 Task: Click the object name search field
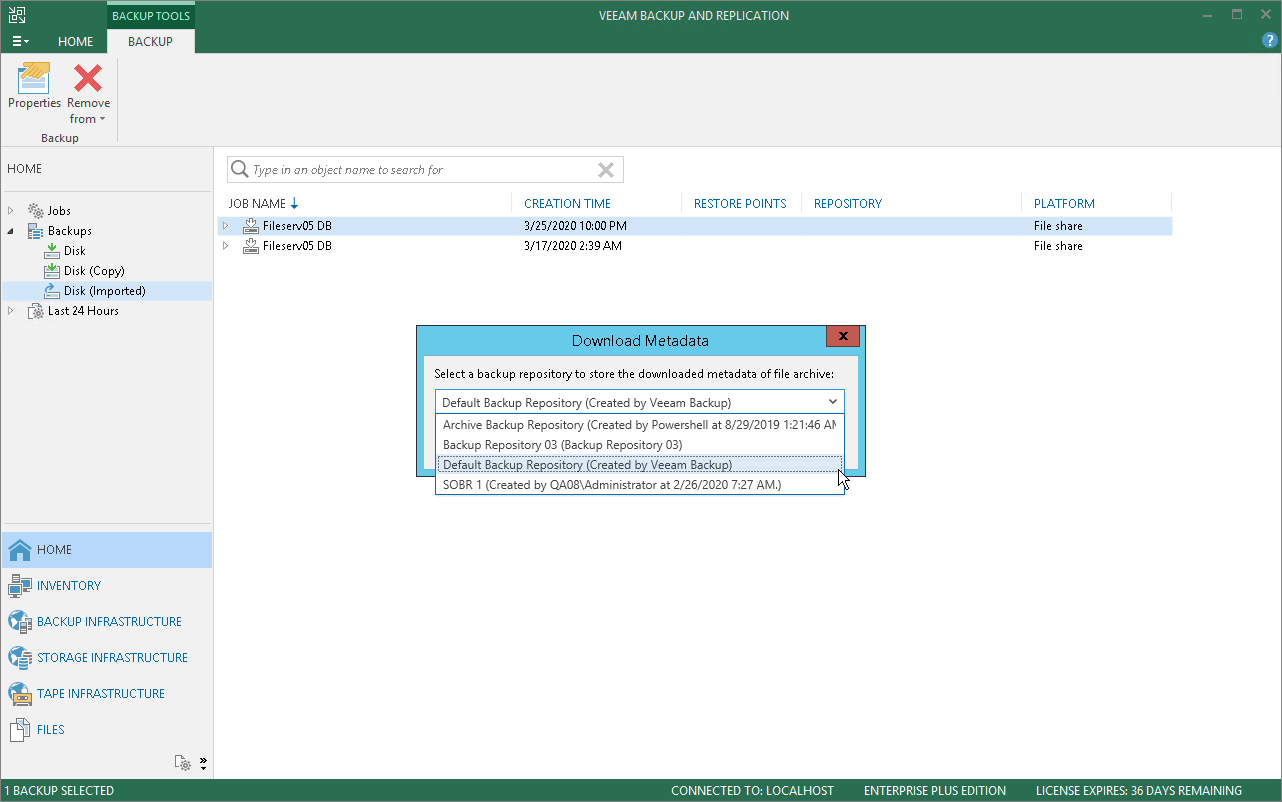tap(424, 170)
